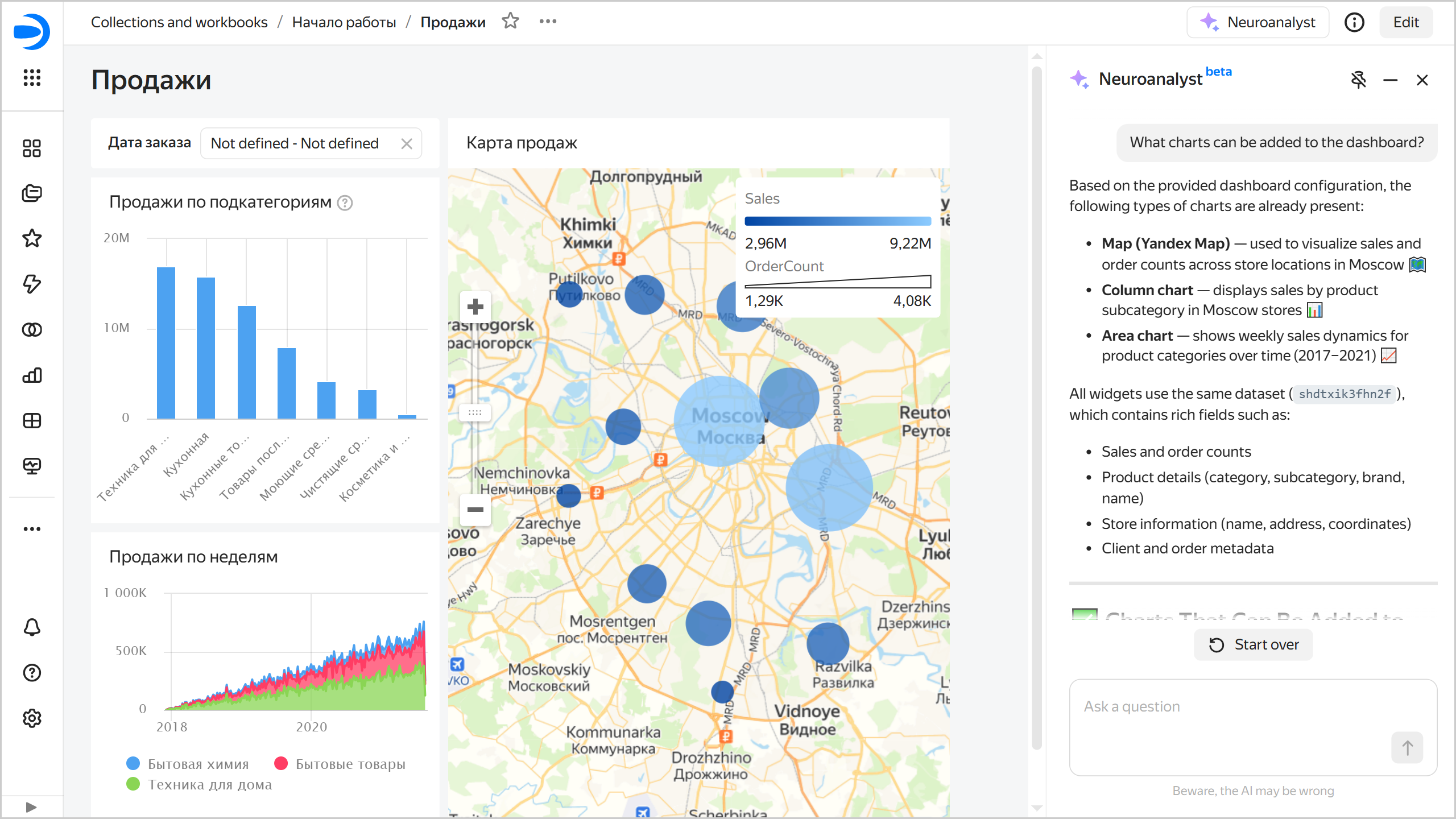Add dashboard Продажи to favorites star

[510, 22]
